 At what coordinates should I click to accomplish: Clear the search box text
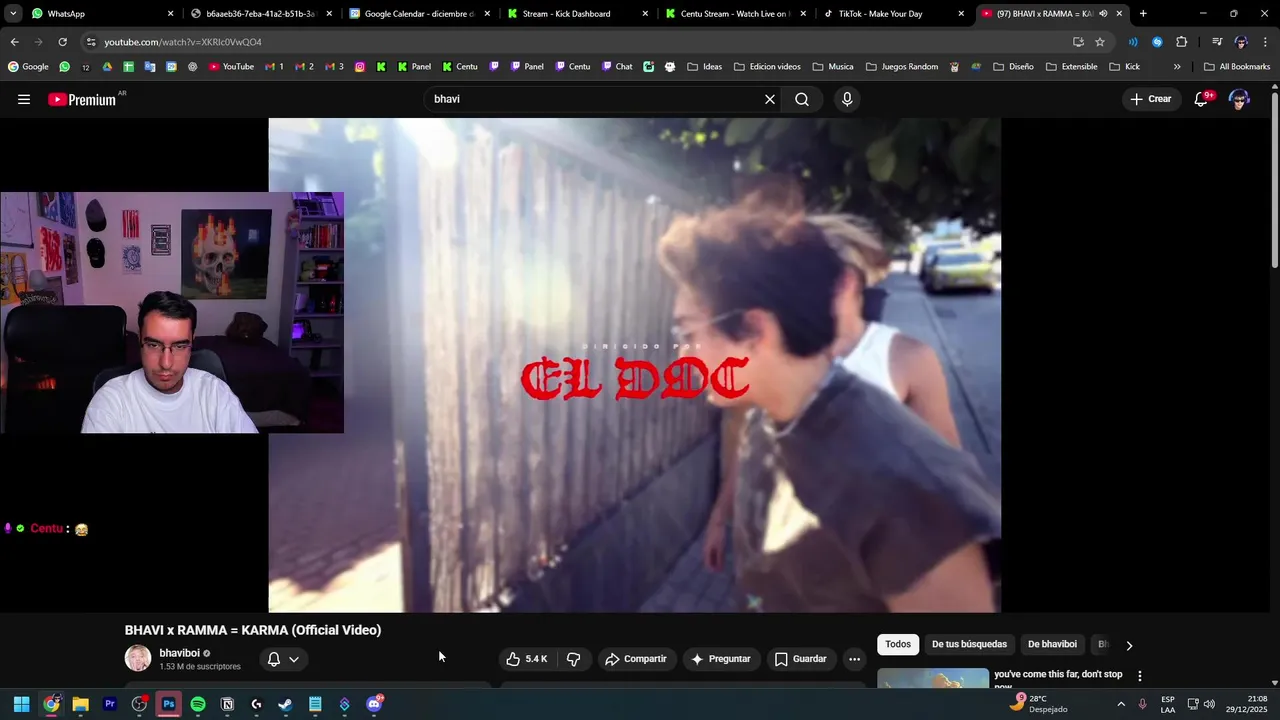[770, 99]
